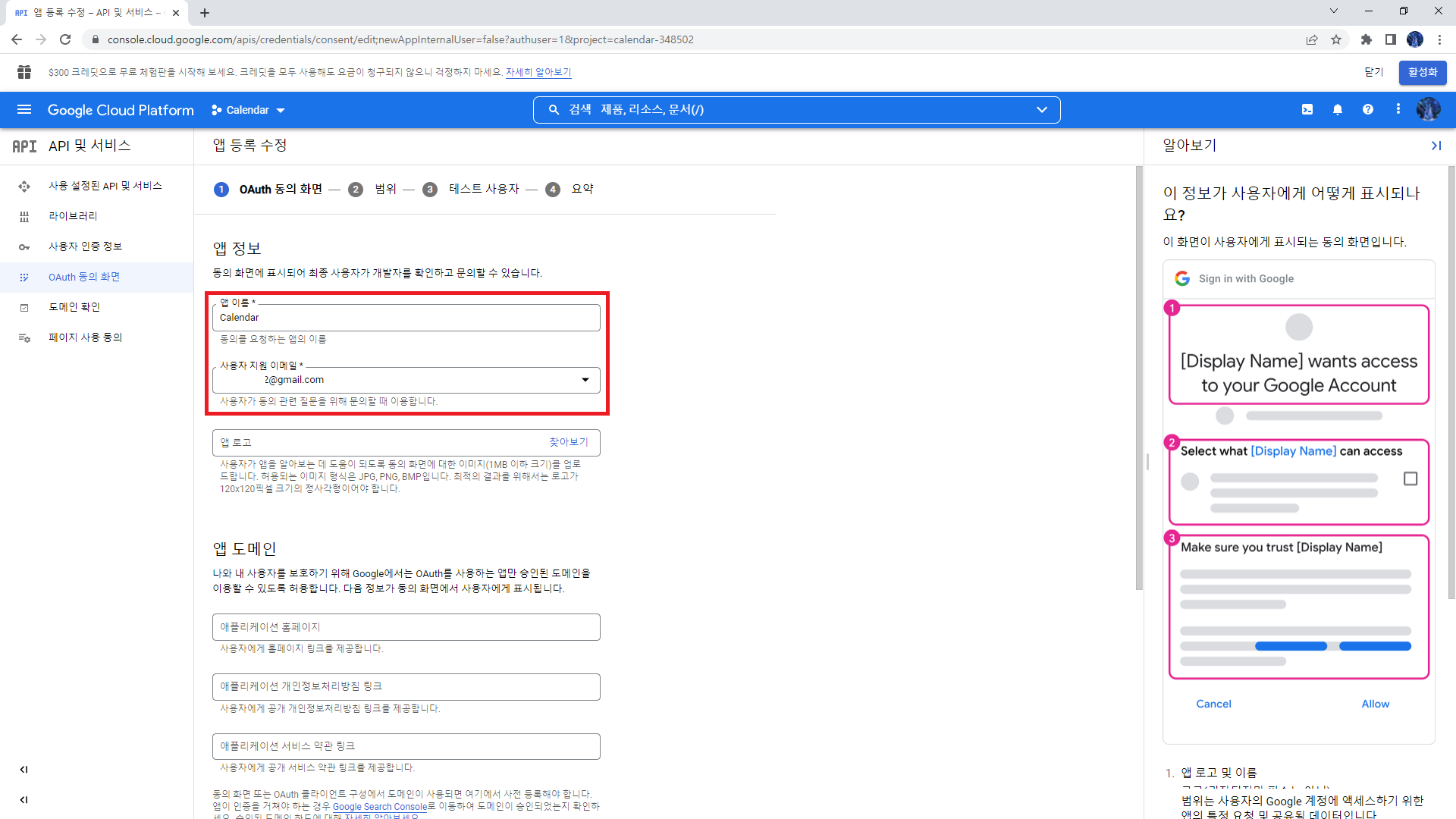This screenshot has height=819, width=1456.
Task: Select step 1 OAuth 동의 화면
Action: pyautogui.click(x=268, y=190)
